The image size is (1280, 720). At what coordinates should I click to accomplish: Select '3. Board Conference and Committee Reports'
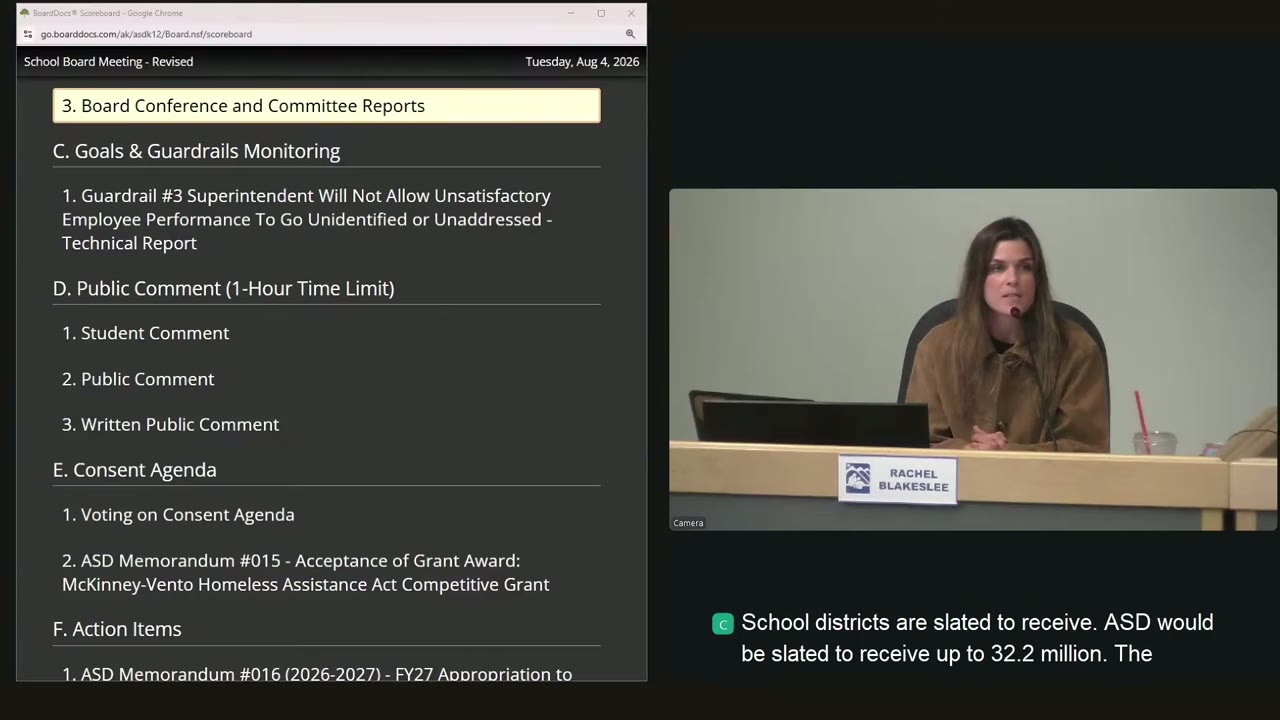point(326,106)
